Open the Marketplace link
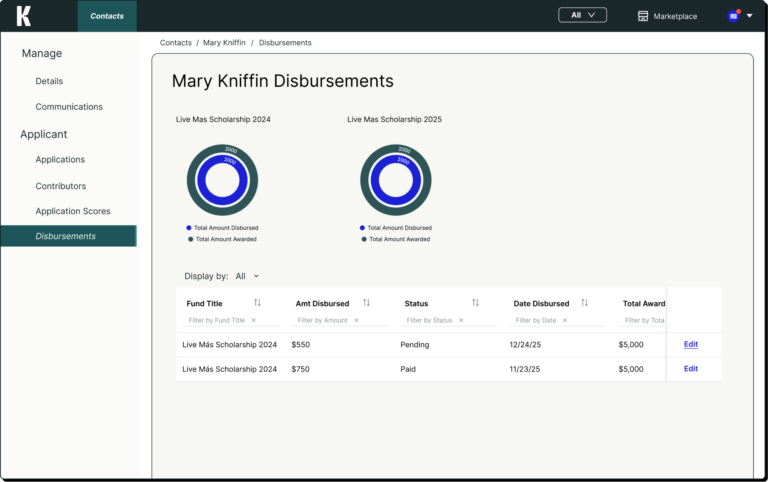768x482 pixels. pos(675,16)
